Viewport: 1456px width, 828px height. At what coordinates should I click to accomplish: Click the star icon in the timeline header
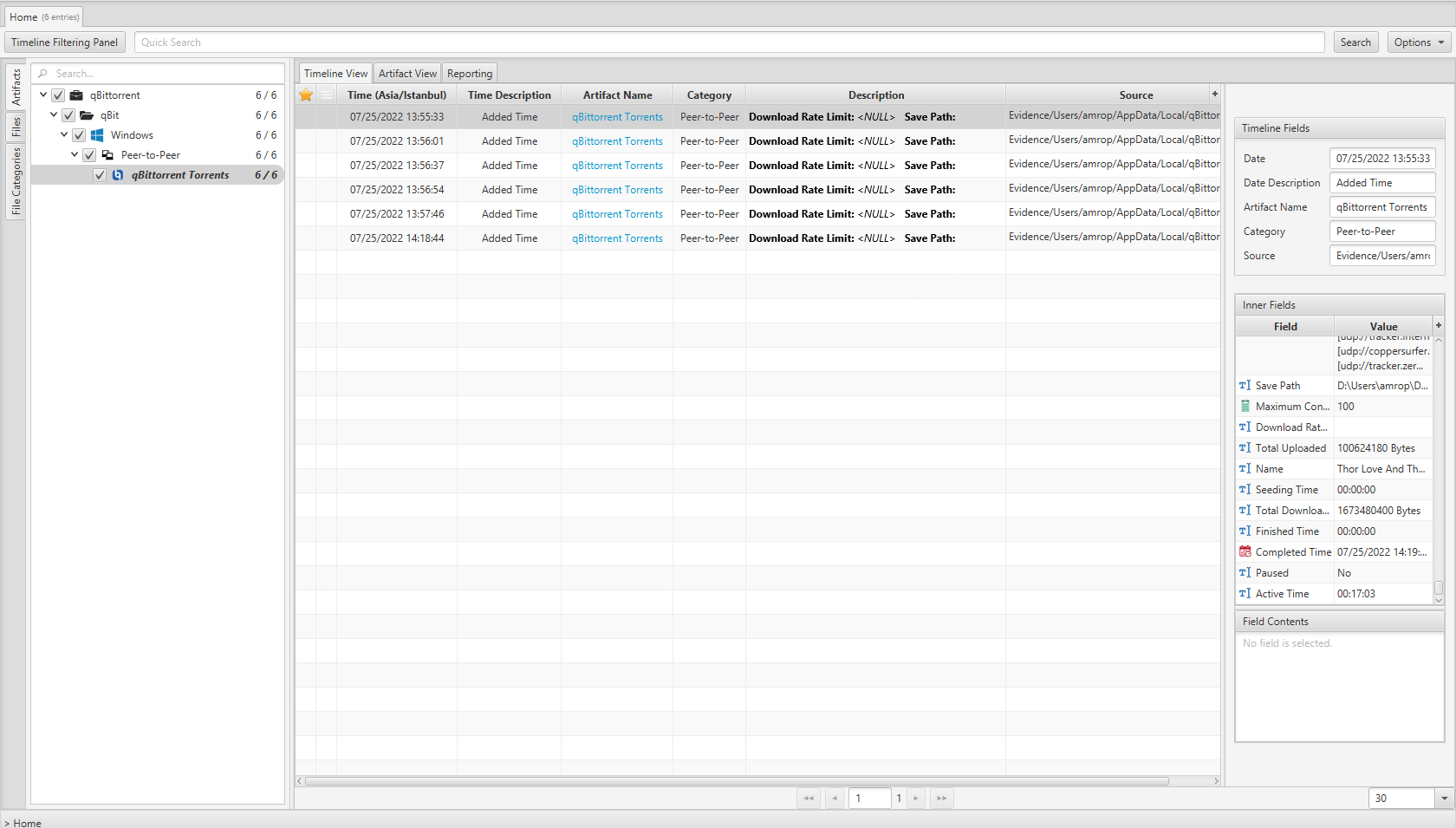305,95
